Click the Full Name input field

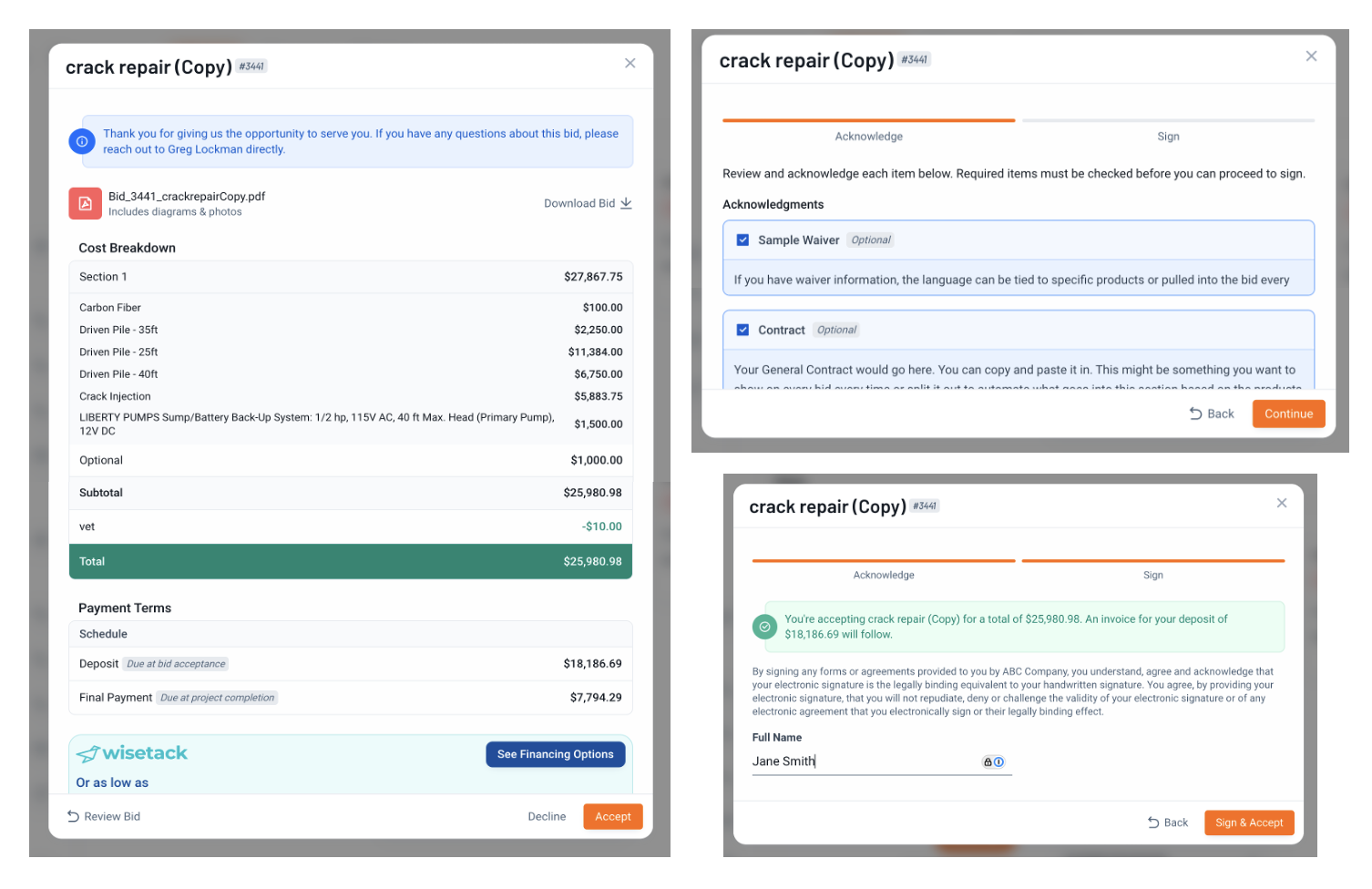(x=882, y=761)
